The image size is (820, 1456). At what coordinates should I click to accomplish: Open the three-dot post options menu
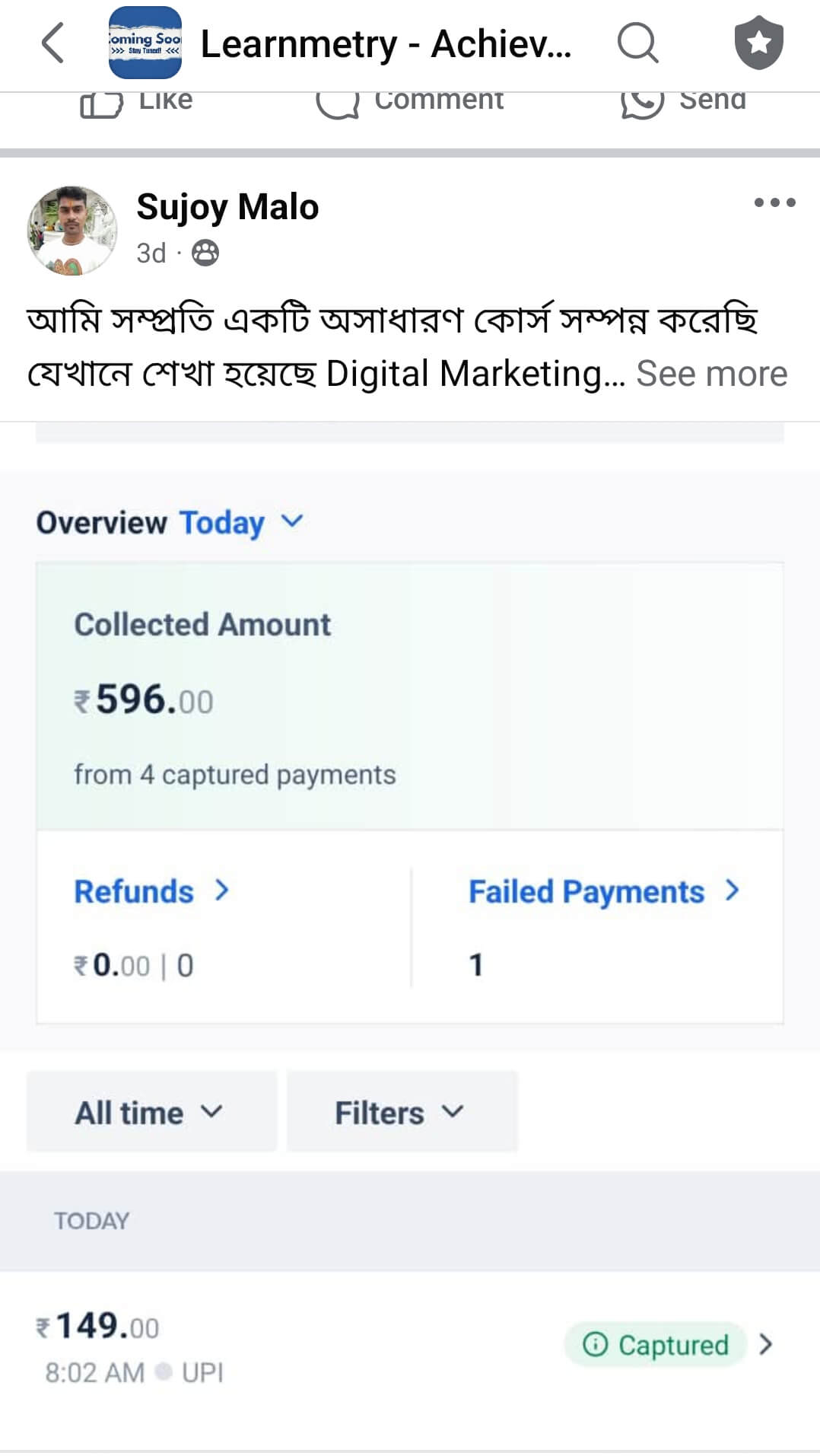coord(774,202)
